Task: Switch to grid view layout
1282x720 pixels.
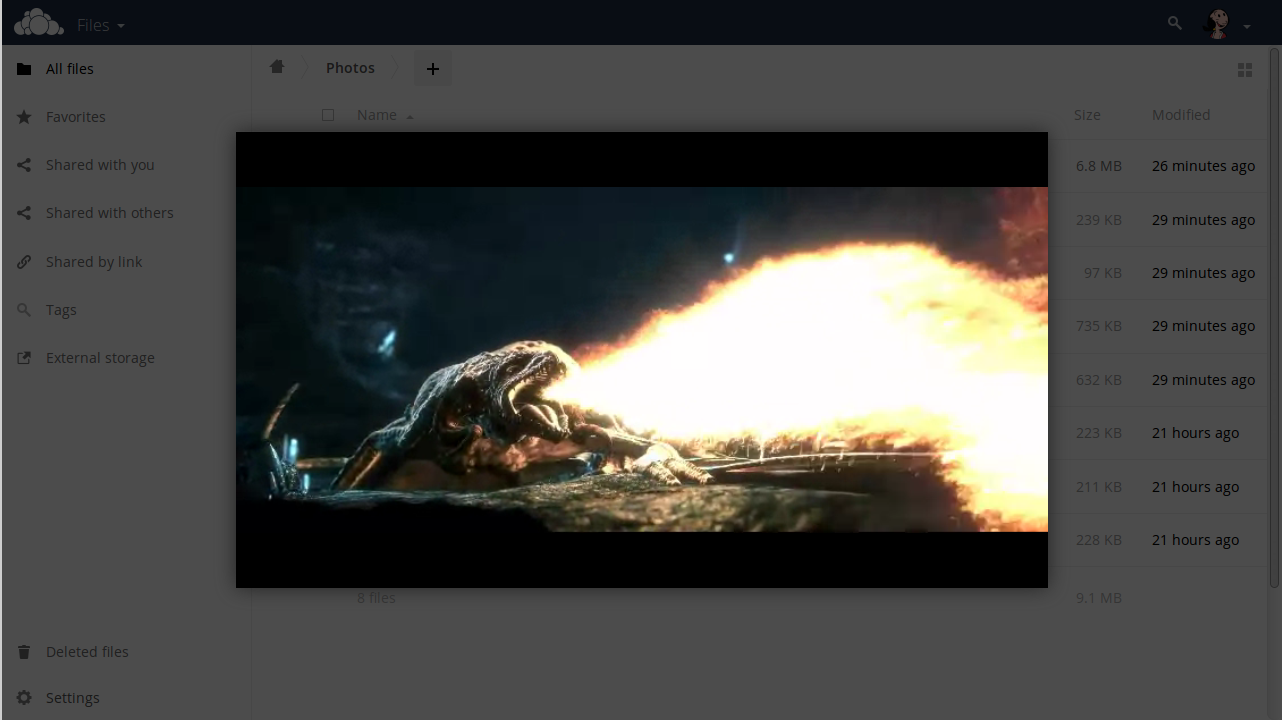Action: tap(1245, 70)
